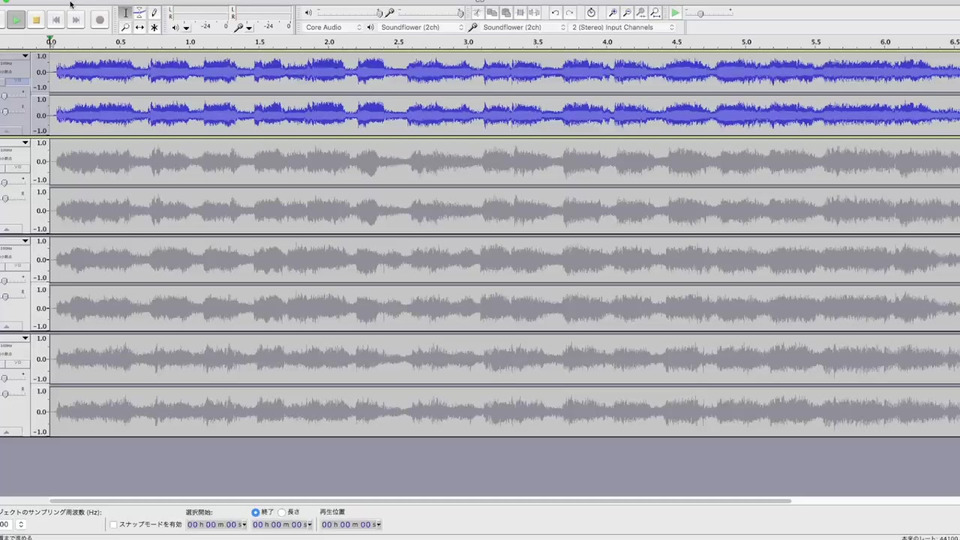Open the first track's menu dropdown arrow

[x=25, y=57]
